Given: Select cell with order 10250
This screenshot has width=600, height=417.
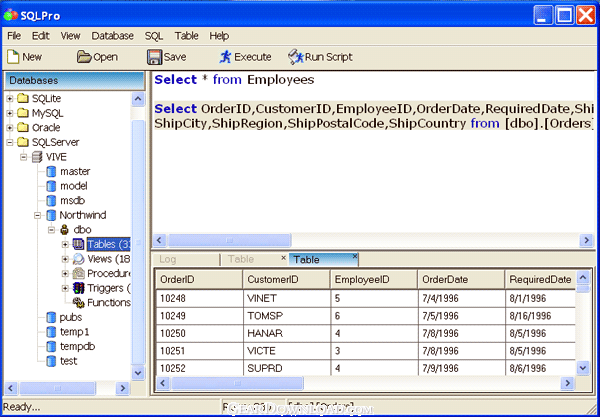Looking at the screenshot, I should 199,333.
